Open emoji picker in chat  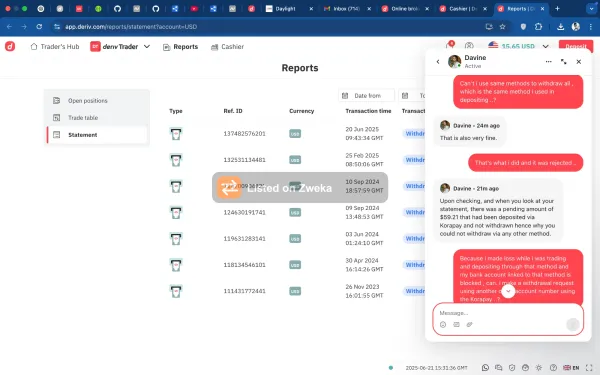(443, 324)
